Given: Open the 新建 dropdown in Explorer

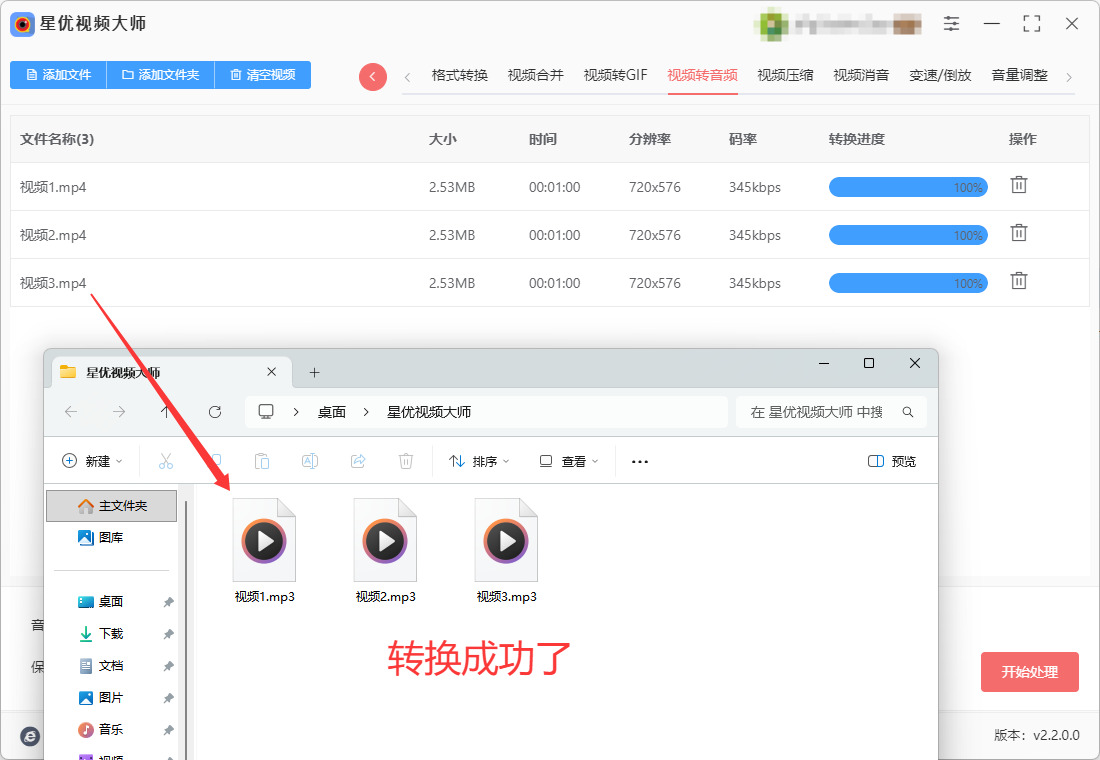Looking at the screenshot, I should [x=93, y=461].
